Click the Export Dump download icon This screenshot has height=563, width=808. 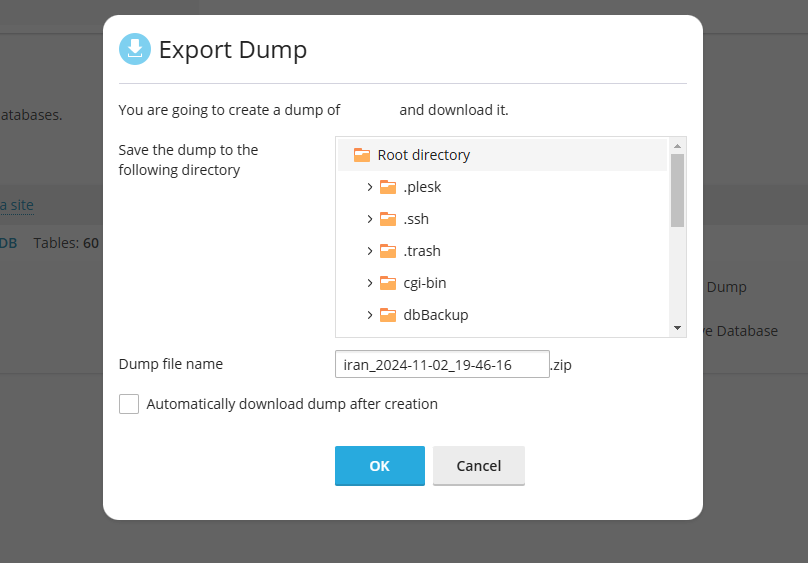coord(134,49)
